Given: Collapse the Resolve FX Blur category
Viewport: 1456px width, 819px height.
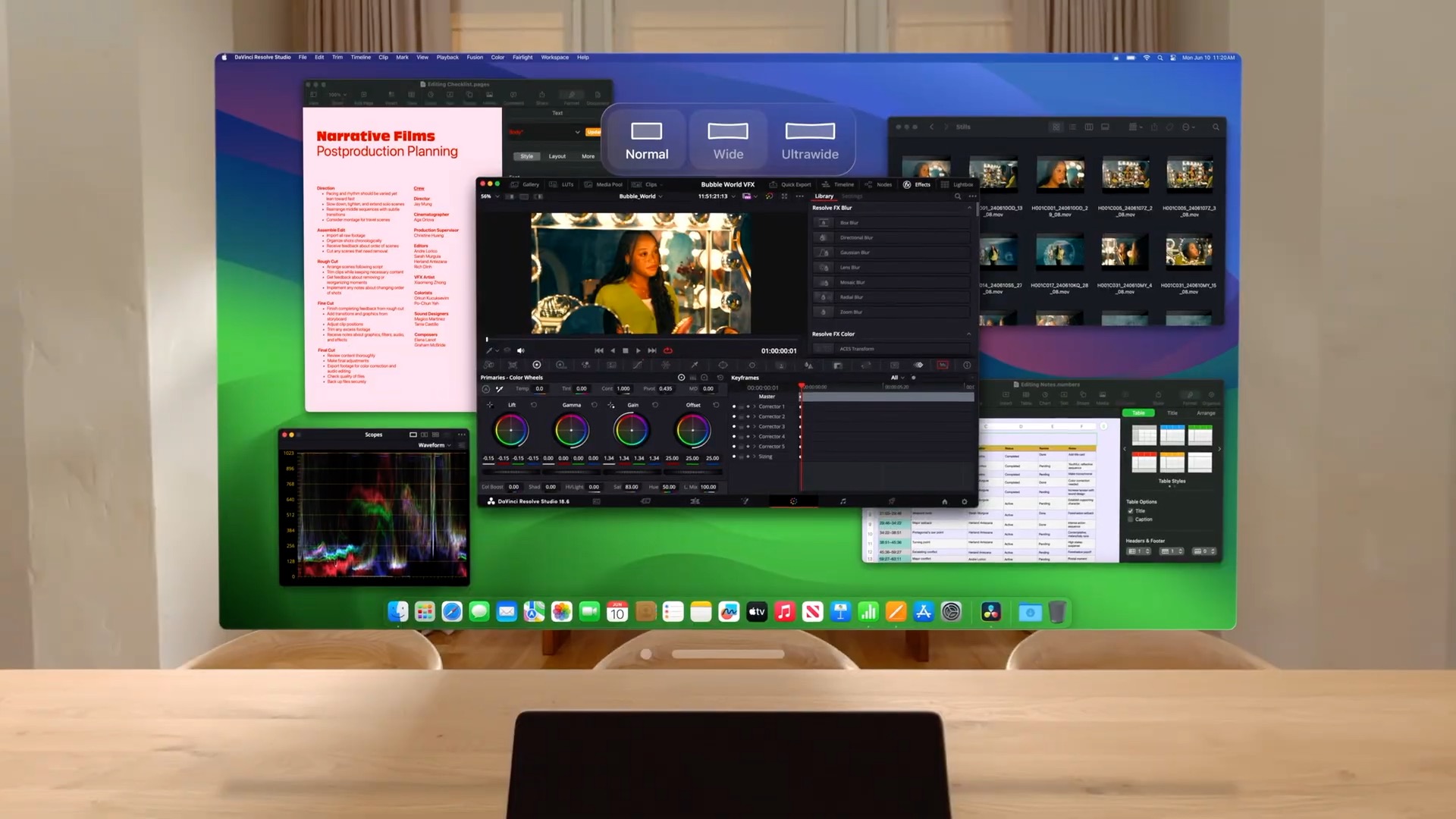Looking at the screenshot, I should [968, 208].
